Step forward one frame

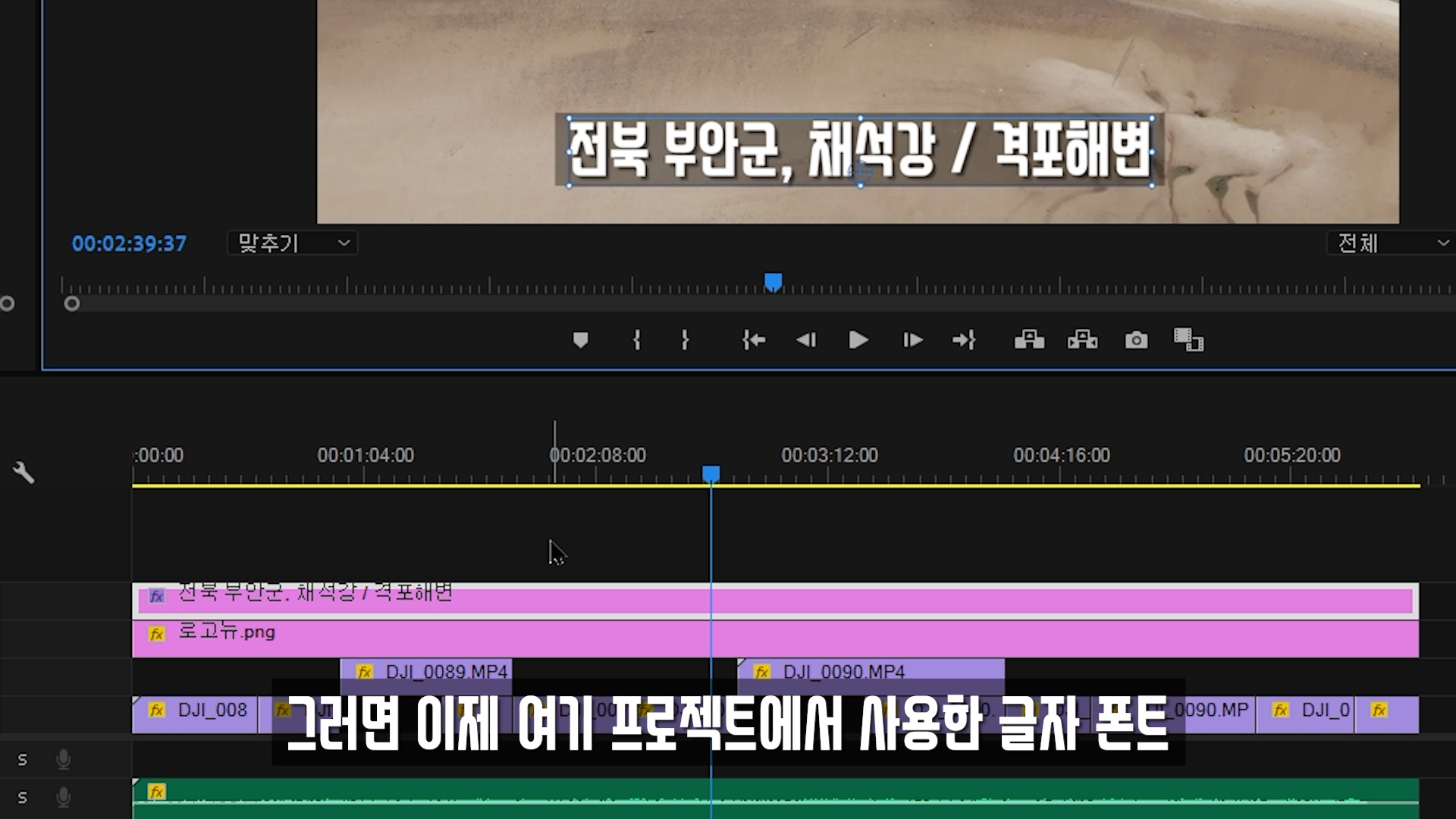pyautogui.click(x=913, y=340)
